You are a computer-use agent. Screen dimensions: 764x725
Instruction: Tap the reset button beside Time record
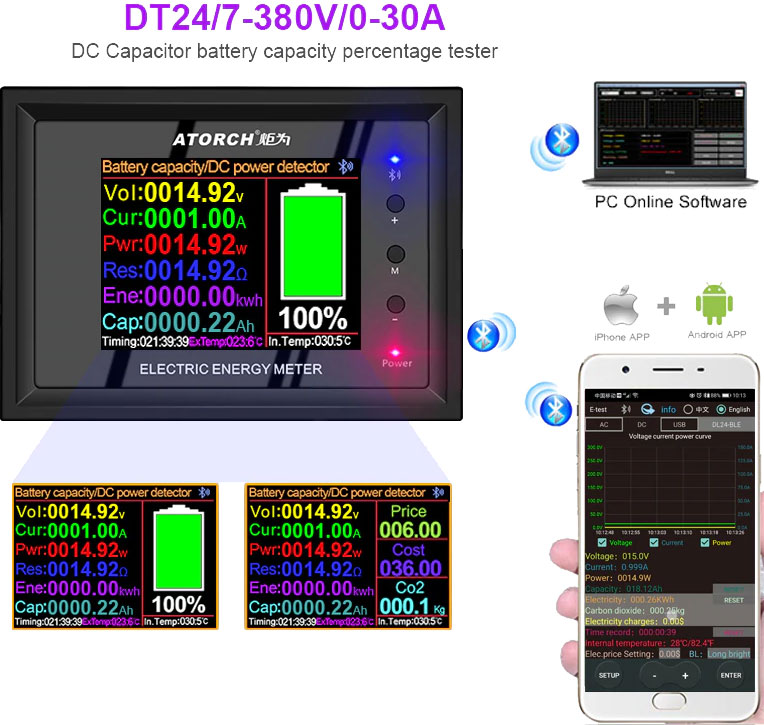click(x=733, y=632)
